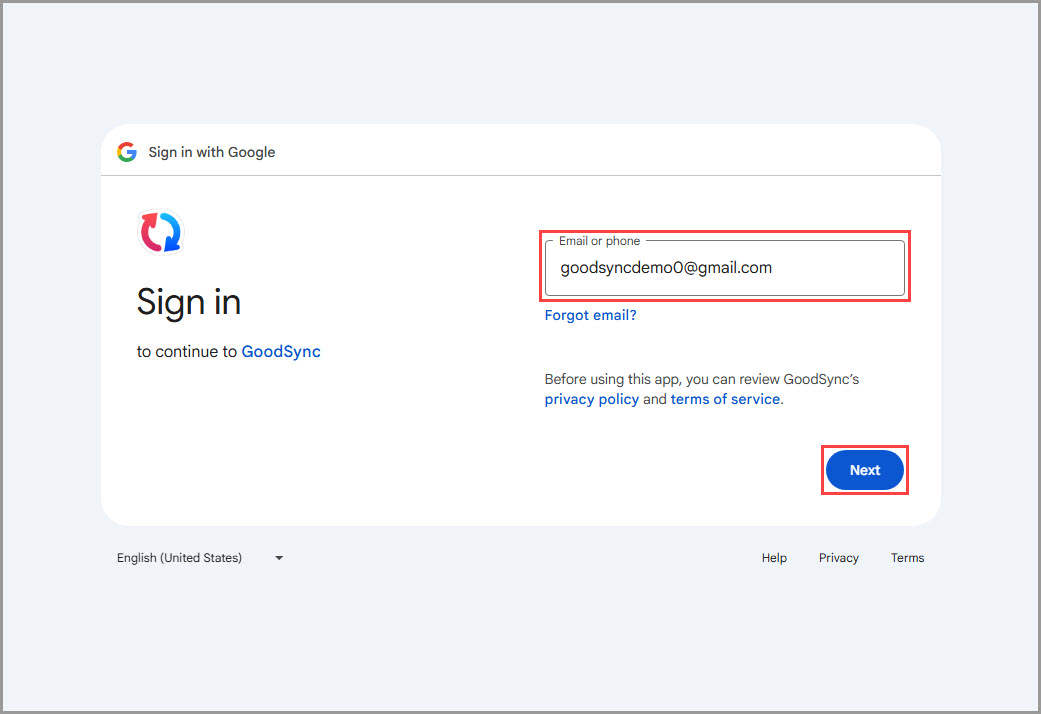1041x714 pixels.
Task: Open the Privacy footer link
Action: [x=839, y=558]
